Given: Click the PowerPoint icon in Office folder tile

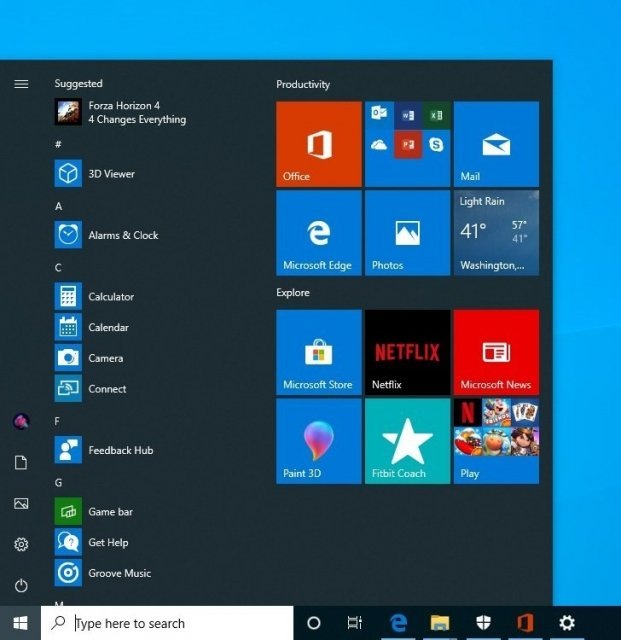Looking at the screenshot, I should pos(408,144).
